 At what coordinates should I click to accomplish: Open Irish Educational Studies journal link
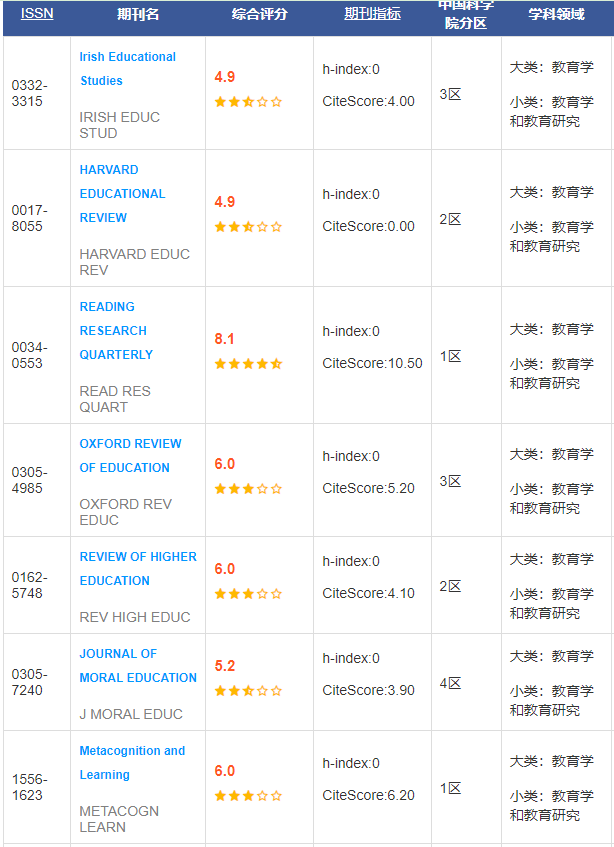pyautogui.click(x=127, y=69)
